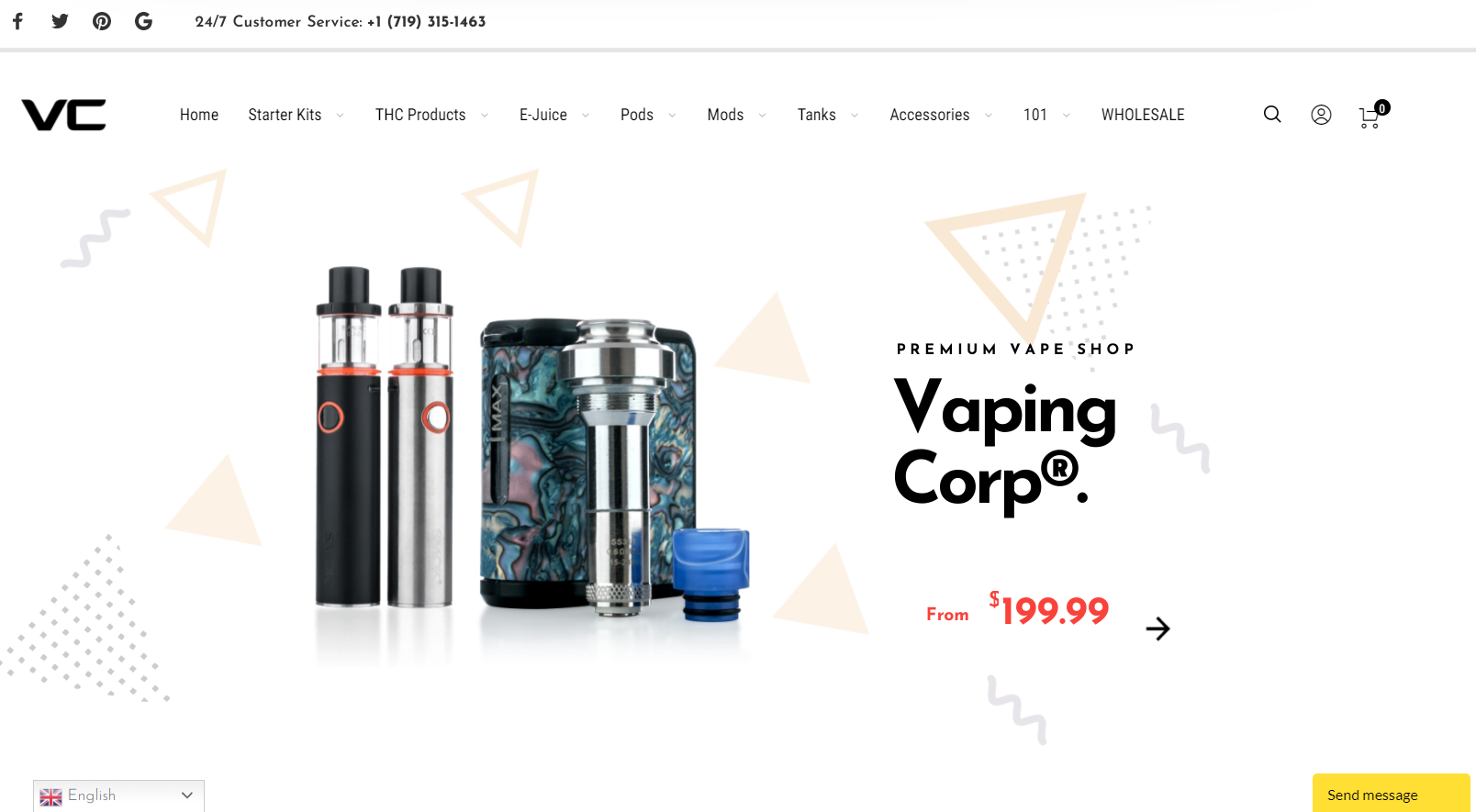
Task: Open the E-Juice menu item
Action: tap(543, 115)
